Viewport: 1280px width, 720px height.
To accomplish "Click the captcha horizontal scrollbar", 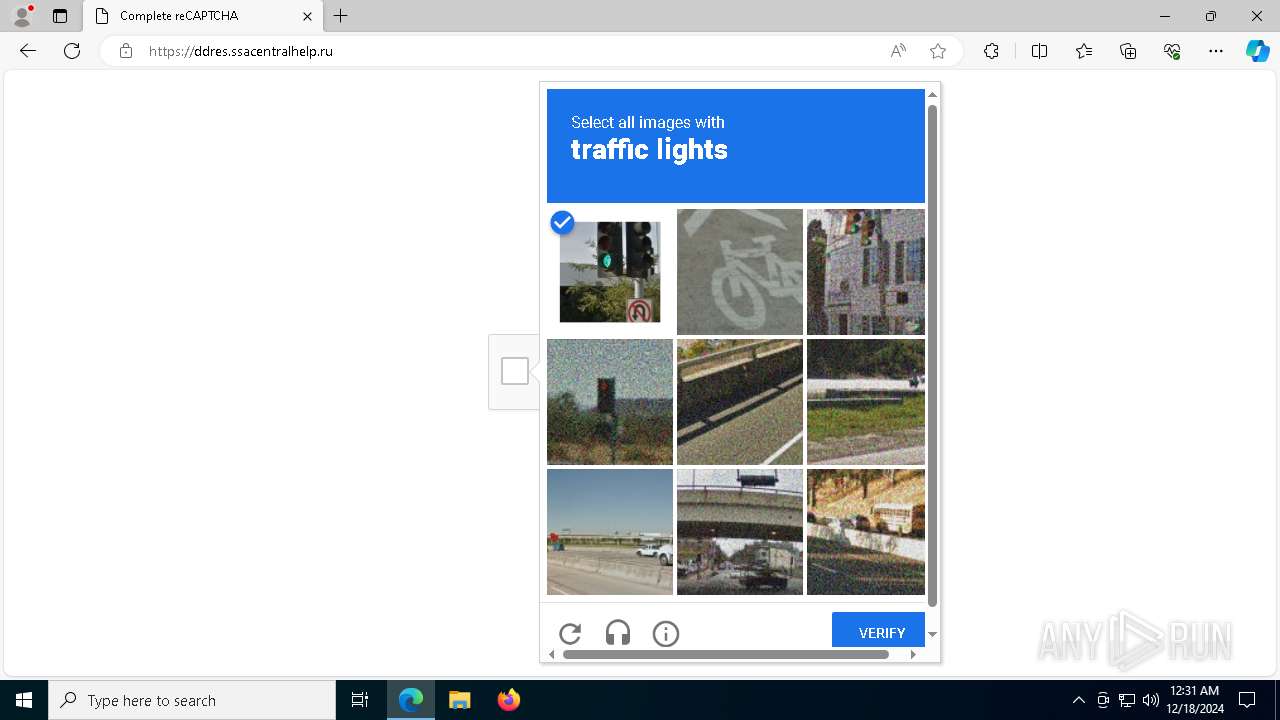I will coord(726,654).
